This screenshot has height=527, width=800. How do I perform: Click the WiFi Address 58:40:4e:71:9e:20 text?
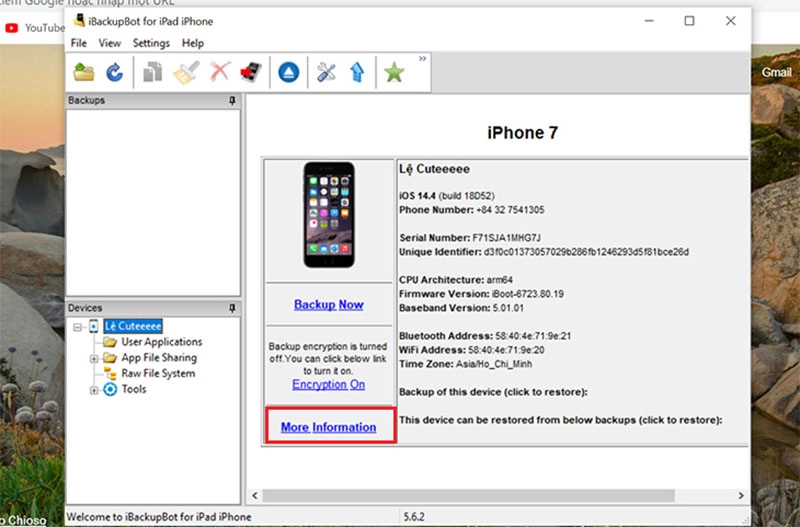[472, 350]
